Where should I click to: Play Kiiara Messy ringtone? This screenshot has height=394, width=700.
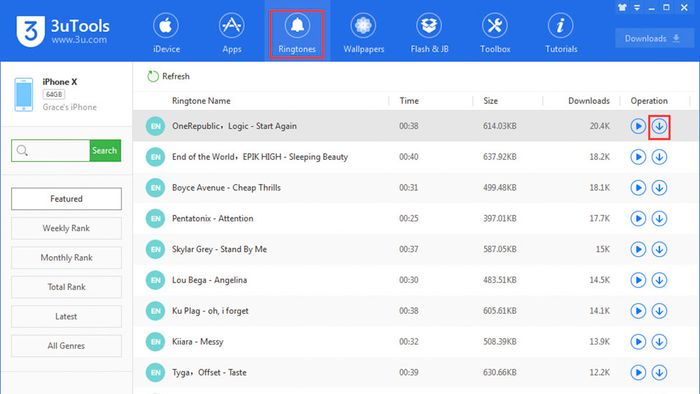tap(638, 342)
